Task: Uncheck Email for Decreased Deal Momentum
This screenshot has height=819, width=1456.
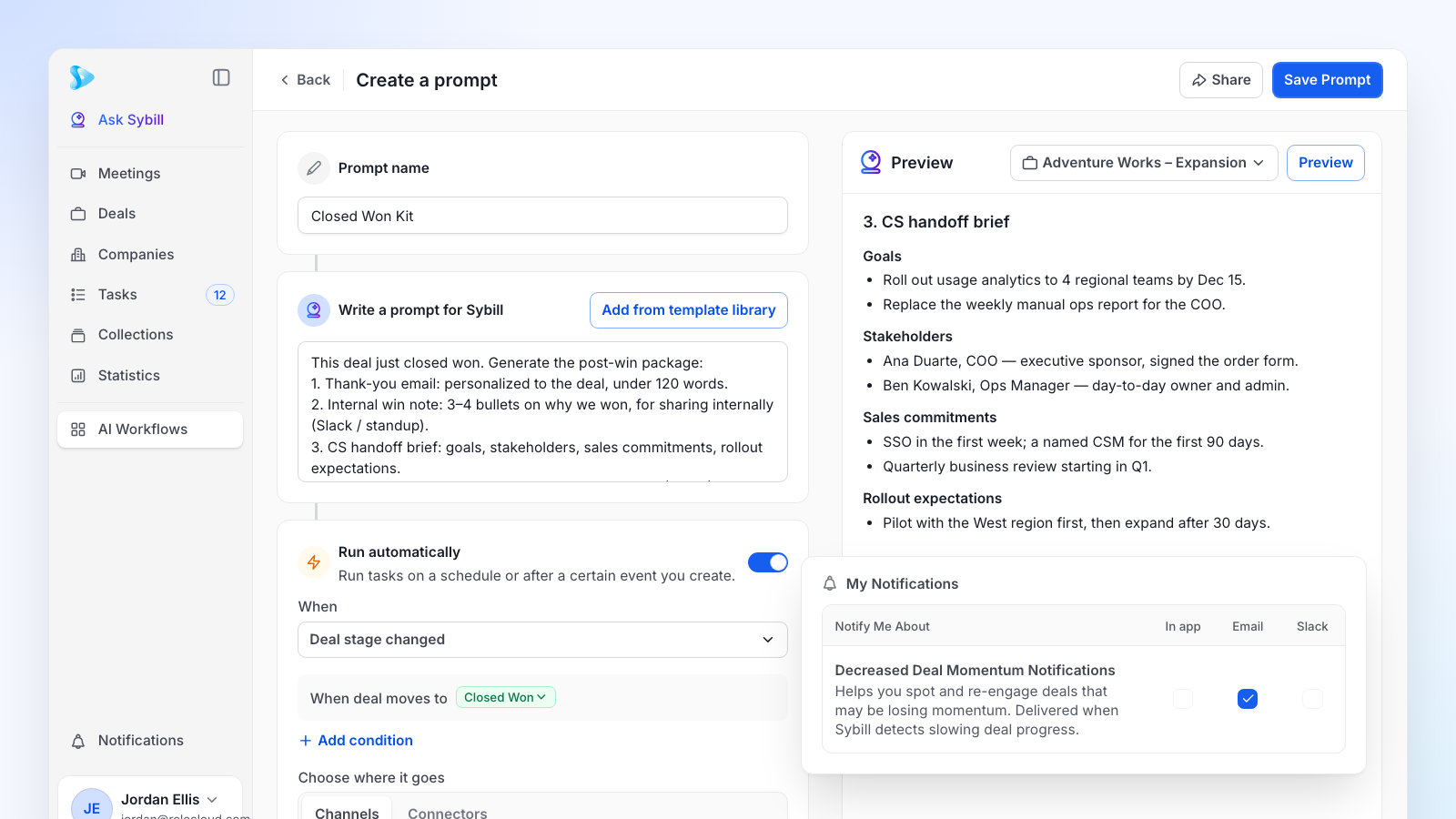Action: (x=1248, y=699)
